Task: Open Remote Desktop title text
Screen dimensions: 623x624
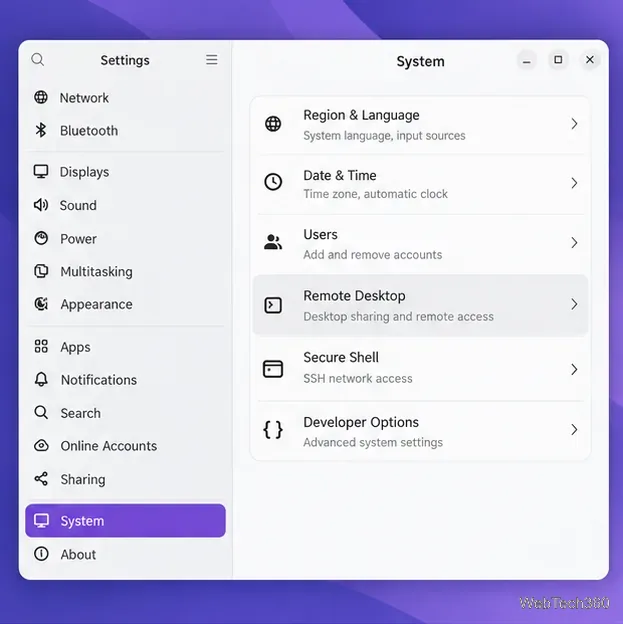Action: coord(354,296)
